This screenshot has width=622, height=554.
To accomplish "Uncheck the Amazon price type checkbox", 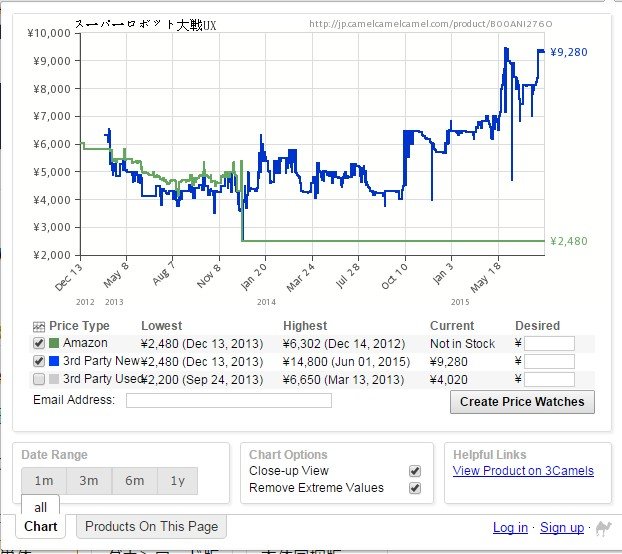I will pos(39,344).
